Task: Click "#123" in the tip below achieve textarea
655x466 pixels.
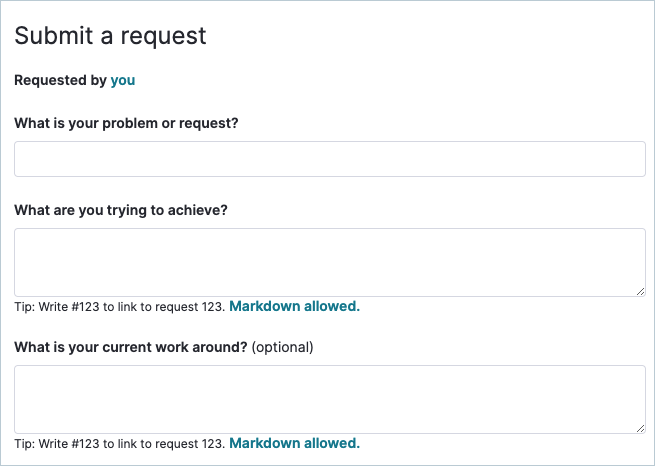Action: (x=84, y=307)
